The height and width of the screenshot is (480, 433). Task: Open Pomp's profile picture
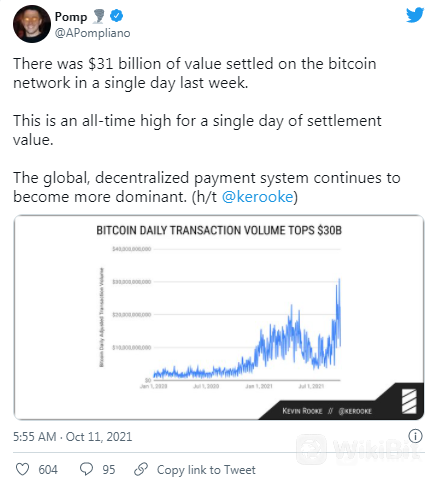coord(32,24)
